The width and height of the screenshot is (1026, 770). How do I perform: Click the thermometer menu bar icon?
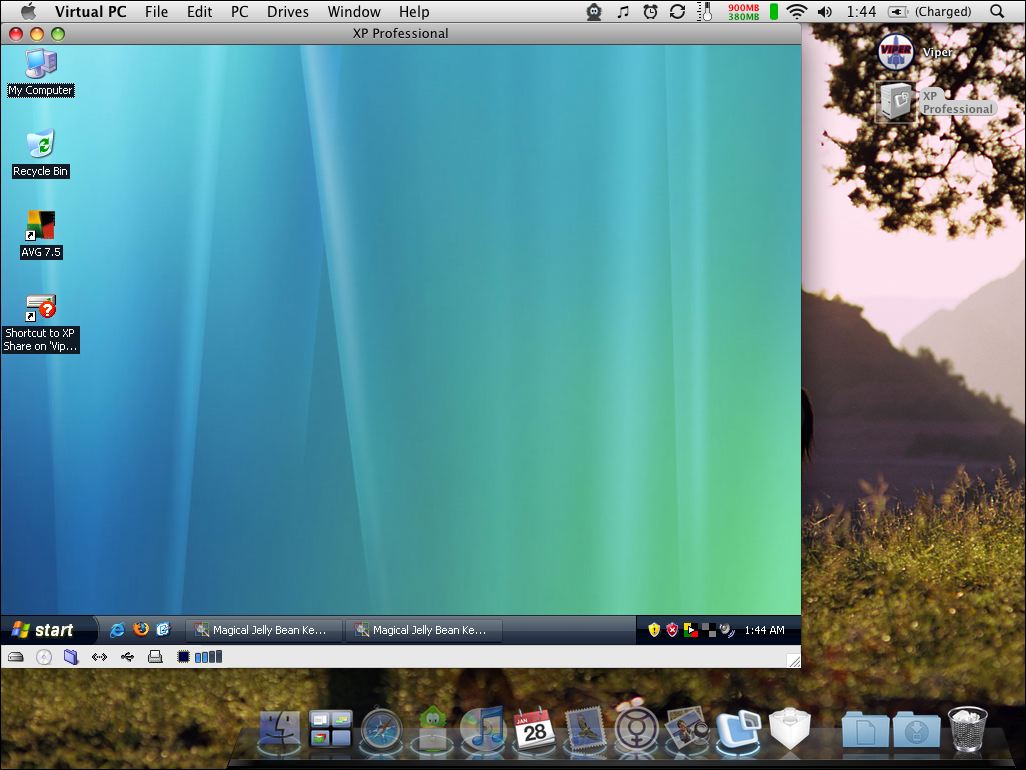(x=705, y=12)
